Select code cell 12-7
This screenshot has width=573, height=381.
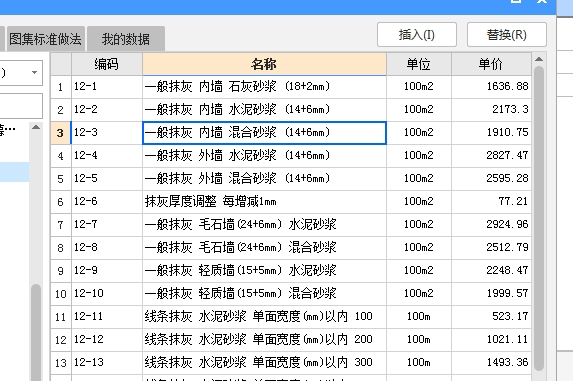pos(107,225)
